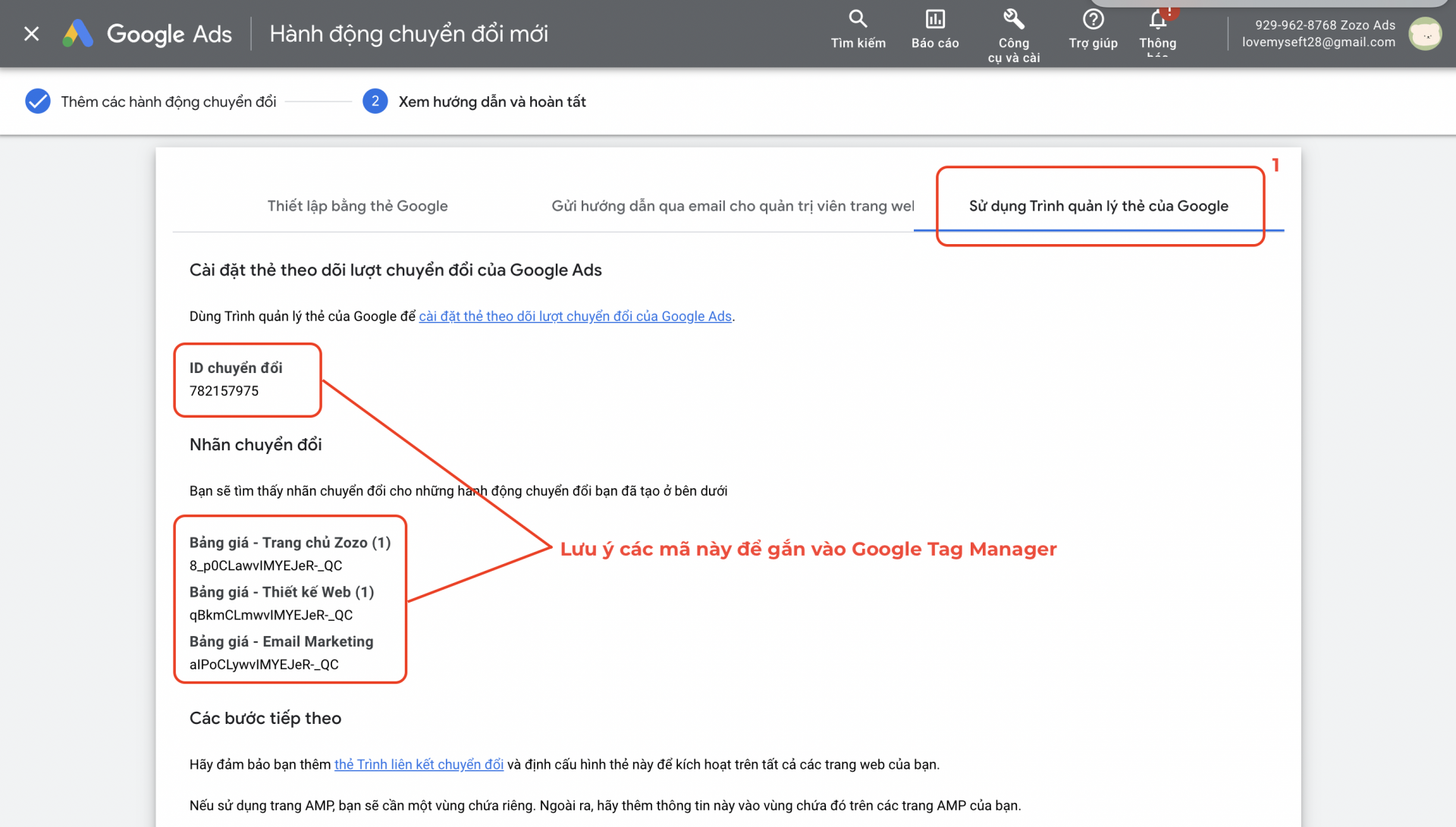Click the account avatar picture
The image size is (1456, 827).
coord(1425,34)
